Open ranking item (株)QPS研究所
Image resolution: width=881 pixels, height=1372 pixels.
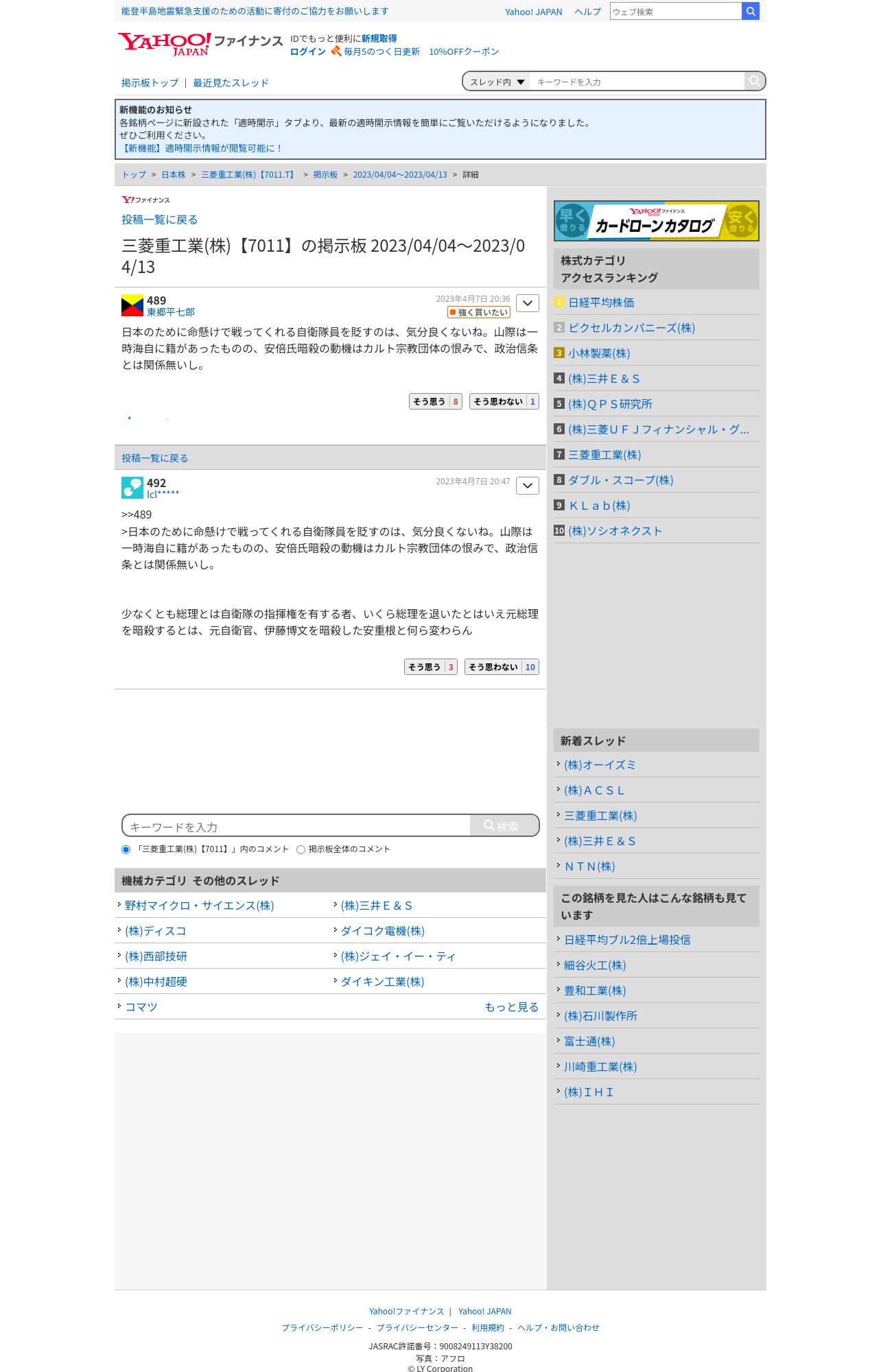[610, 404]
